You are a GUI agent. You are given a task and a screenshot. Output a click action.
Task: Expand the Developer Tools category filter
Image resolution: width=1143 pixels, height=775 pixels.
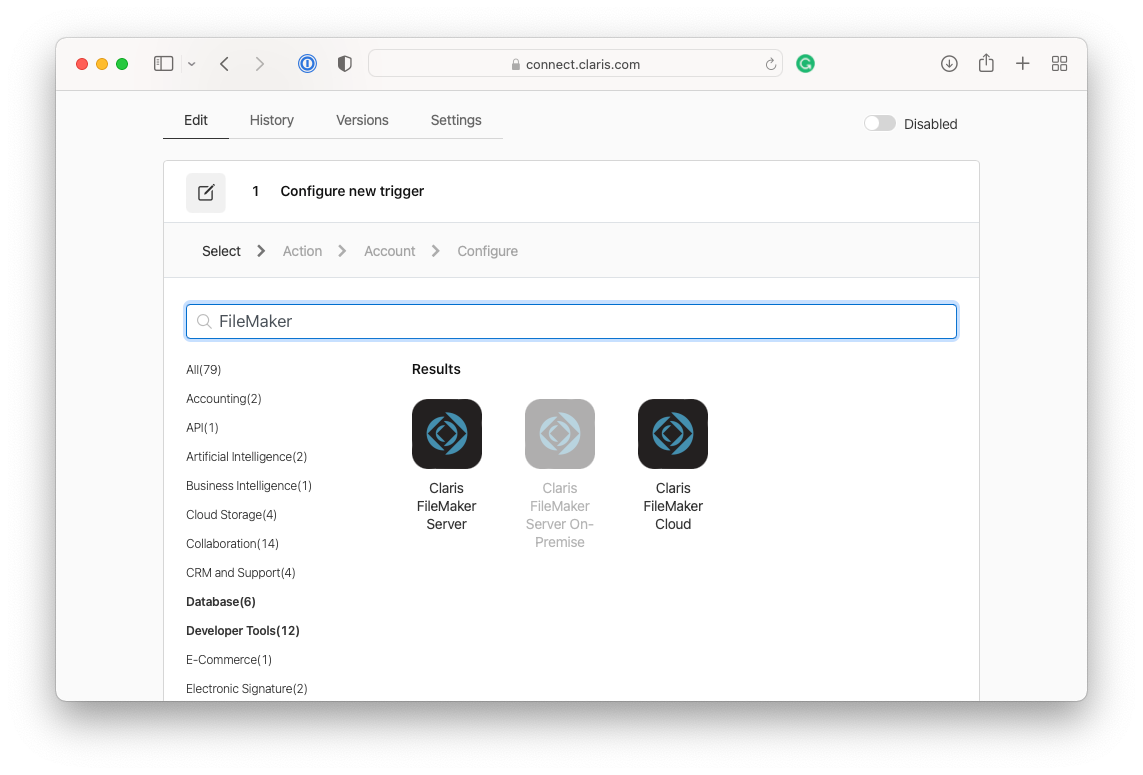[242, 630]
